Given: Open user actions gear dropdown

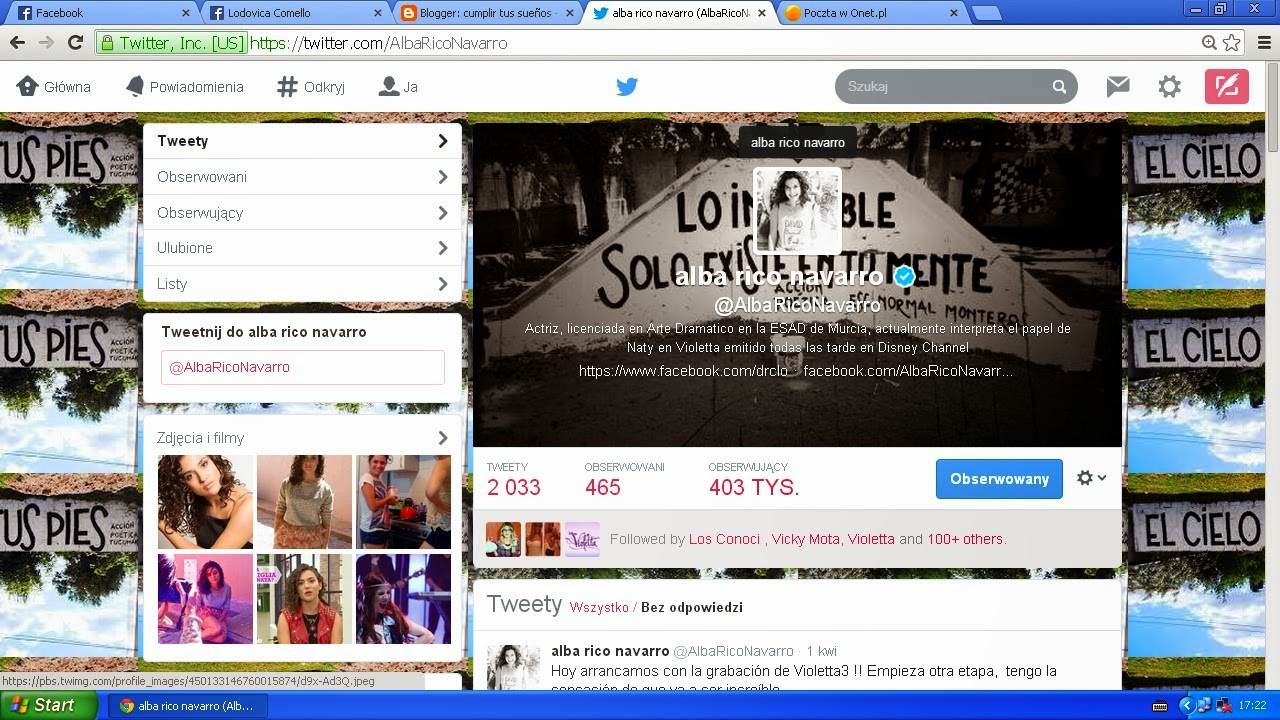Looking at the screenshot, I should 1091,478.
